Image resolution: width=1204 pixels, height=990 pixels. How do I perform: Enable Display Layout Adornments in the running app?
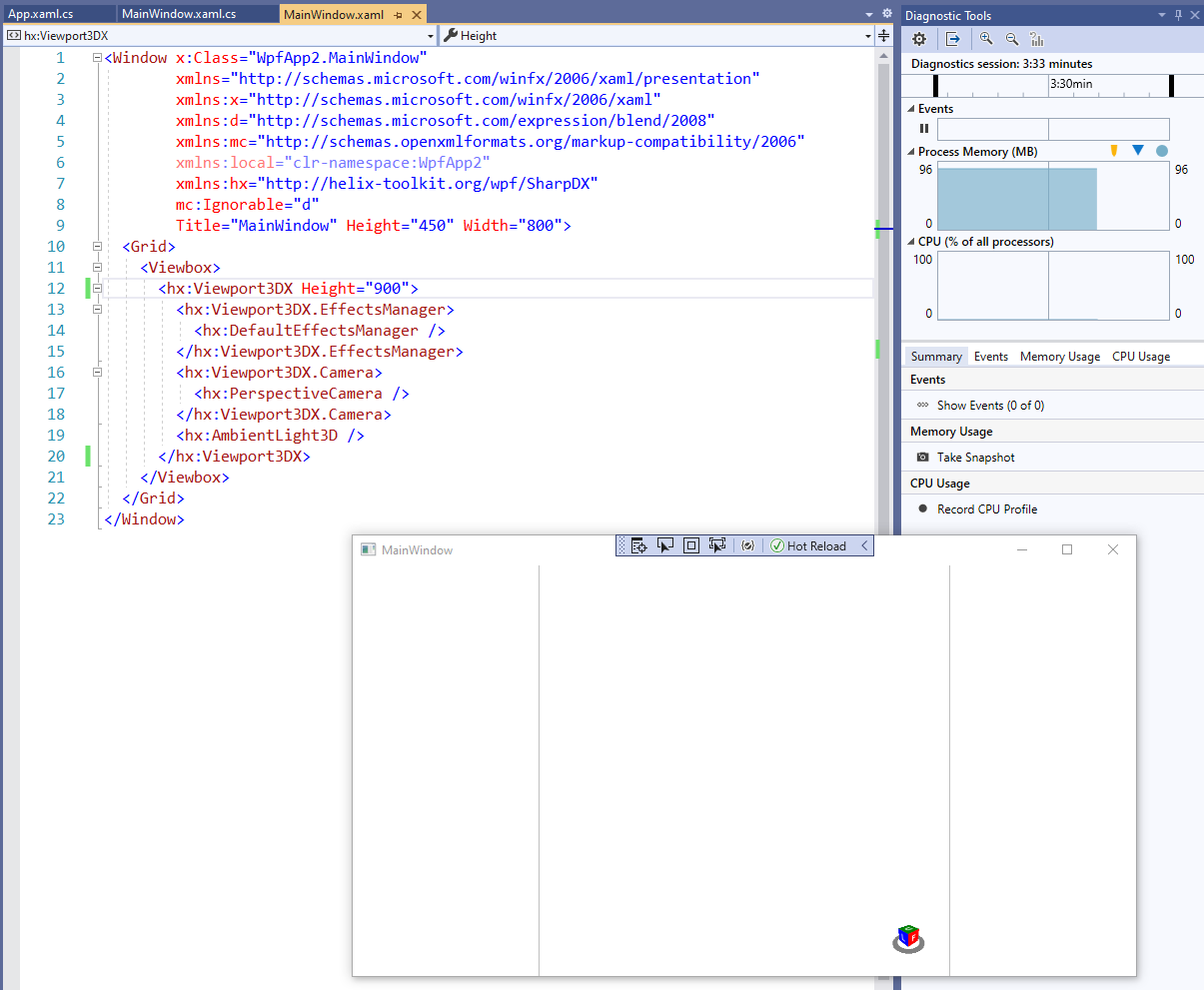pos(690,545)
